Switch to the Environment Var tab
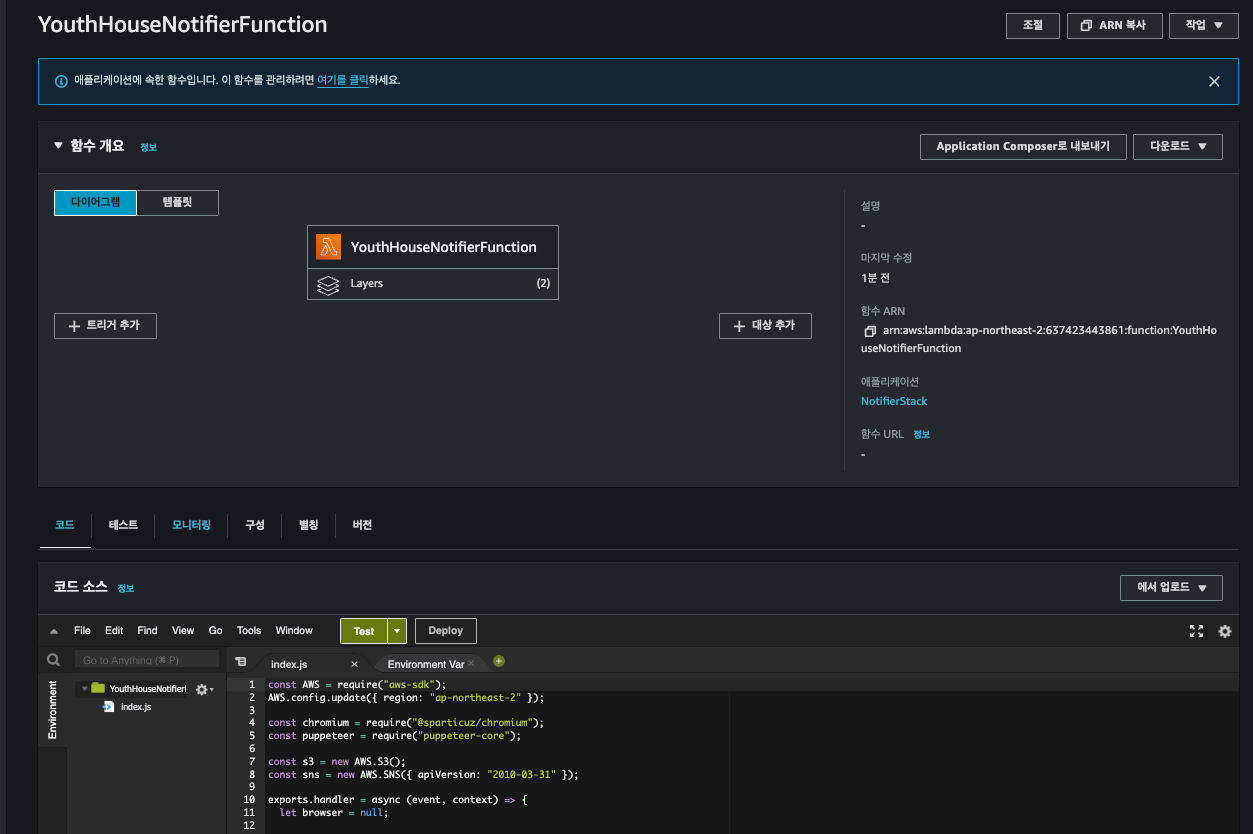1253x834 pixels. click(426, 664)
